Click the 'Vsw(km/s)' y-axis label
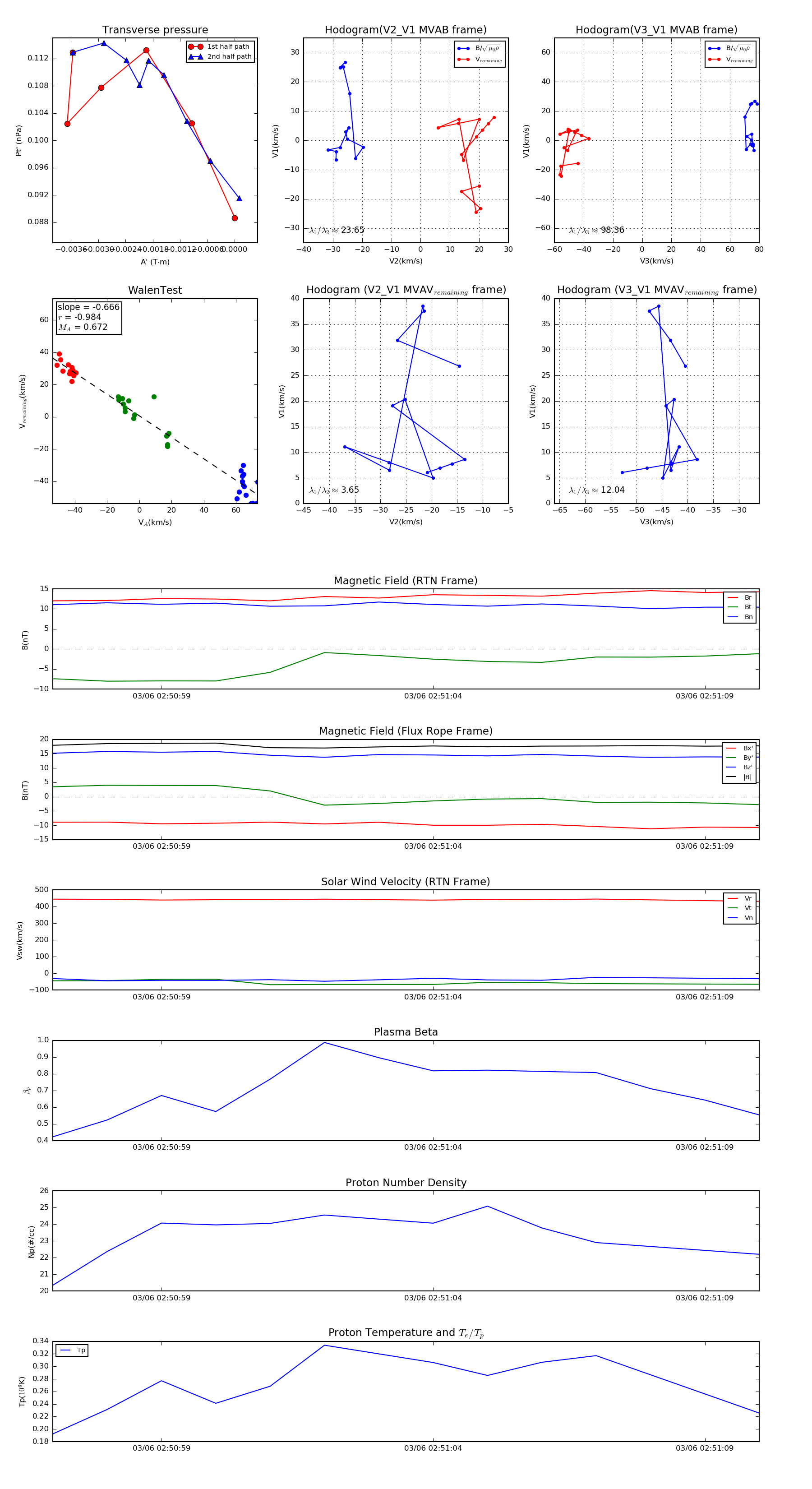The height and width of the screenshot is (1489, 812). pyautogui.click(x=20, y=940)
